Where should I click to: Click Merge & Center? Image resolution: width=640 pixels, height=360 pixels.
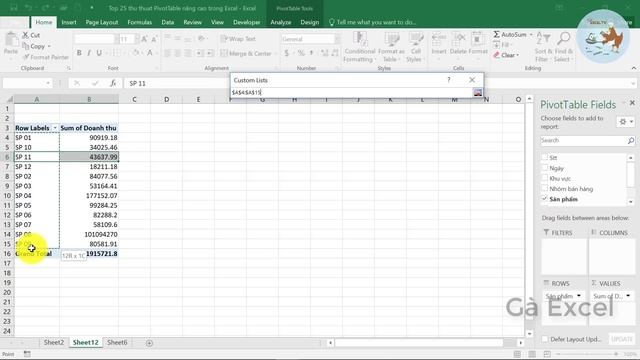tap(246, 53)
